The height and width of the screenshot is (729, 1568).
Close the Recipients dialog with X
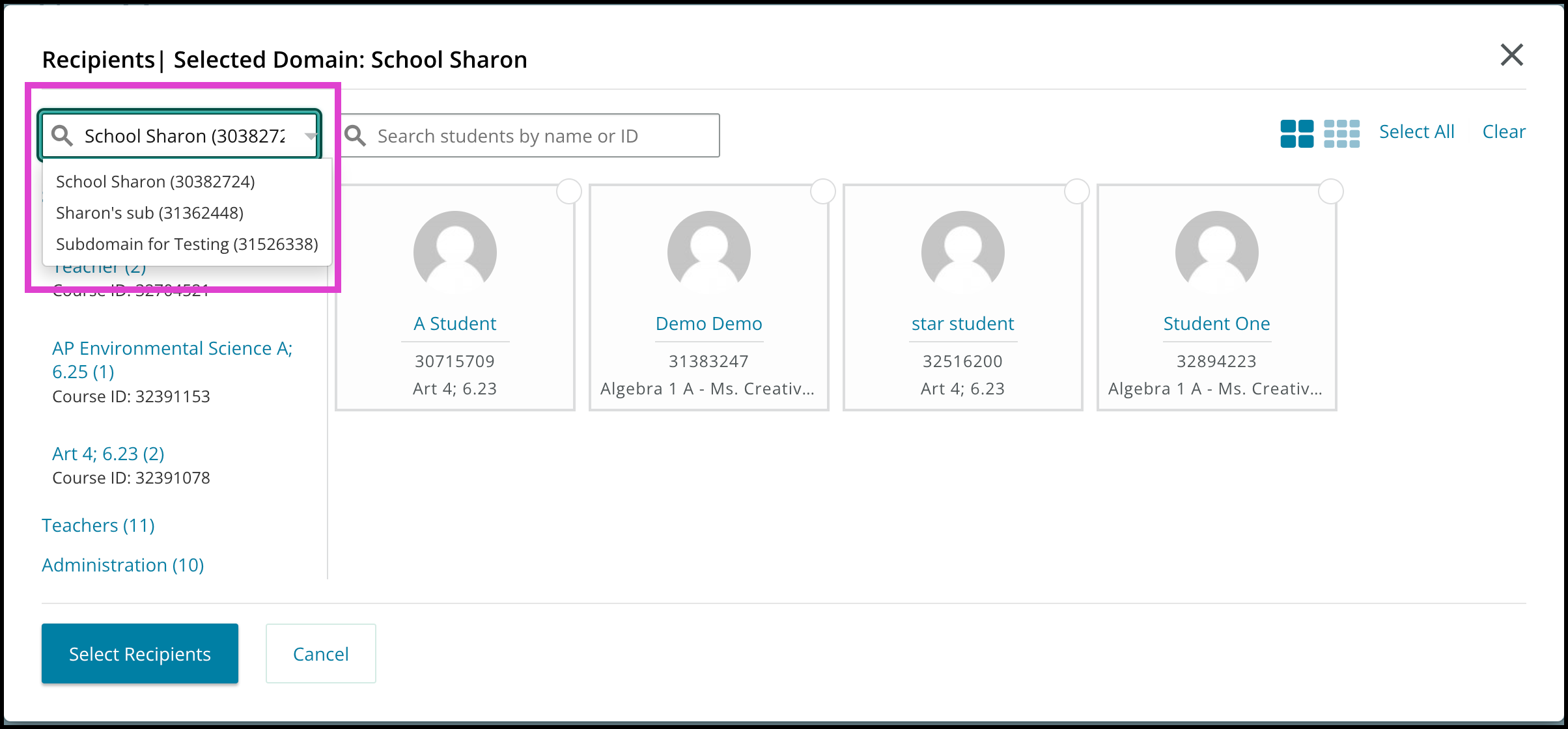1511,55
